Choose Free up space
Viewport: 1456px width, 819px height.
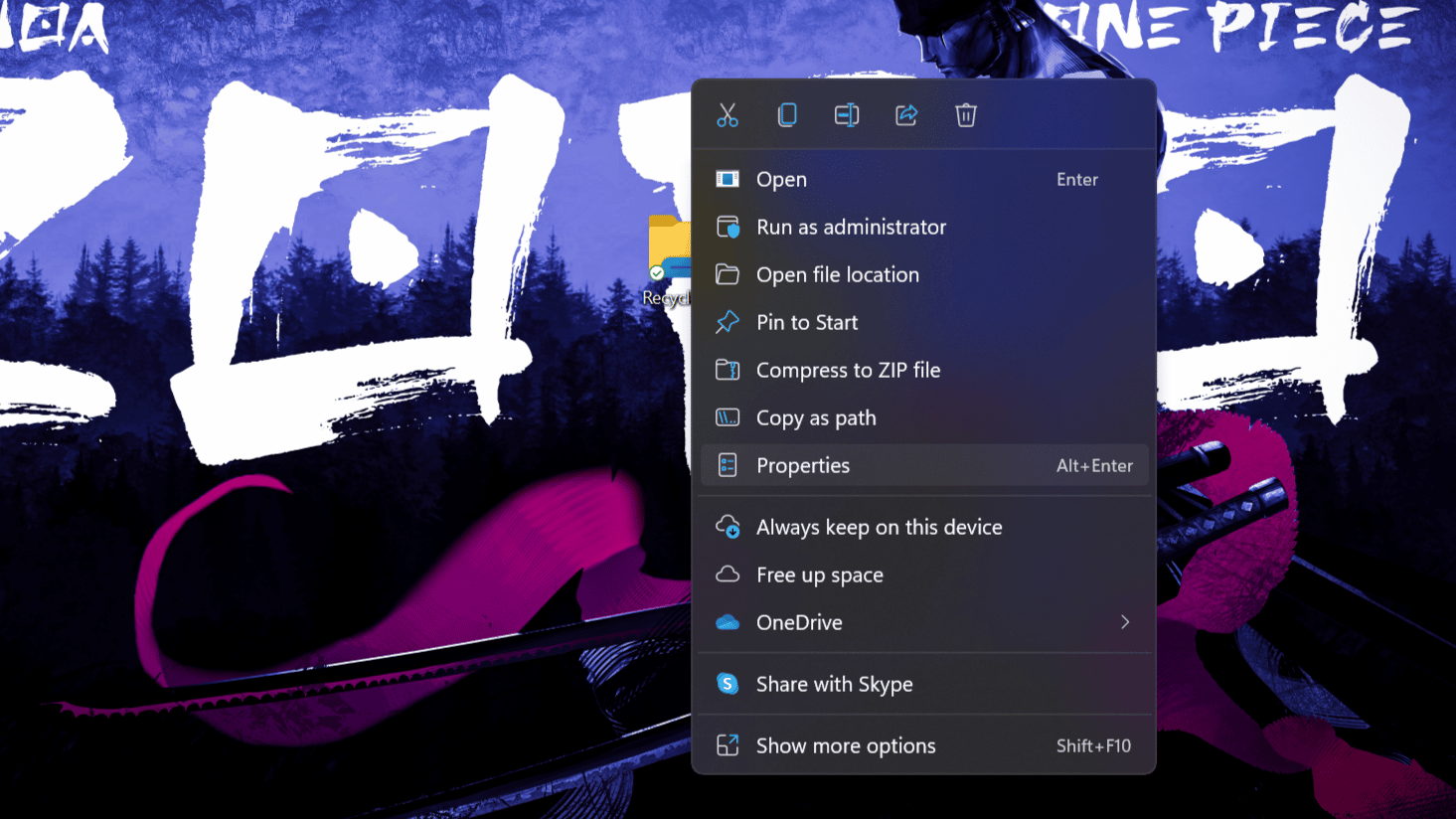819,575
